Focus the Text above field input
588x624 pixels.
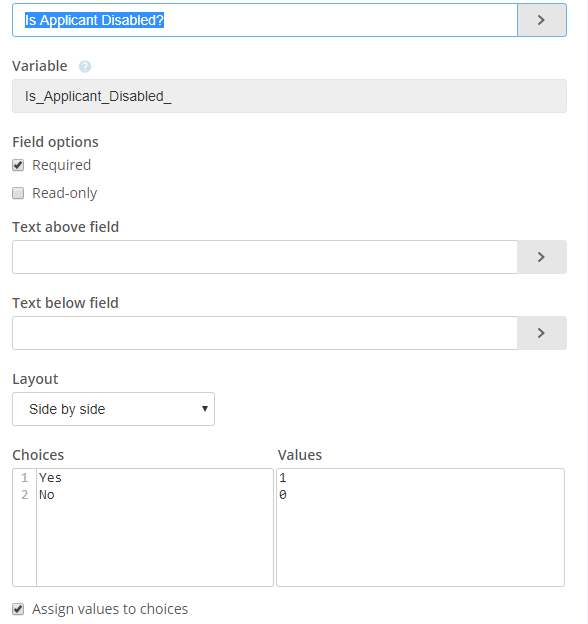tap(265, 257)
